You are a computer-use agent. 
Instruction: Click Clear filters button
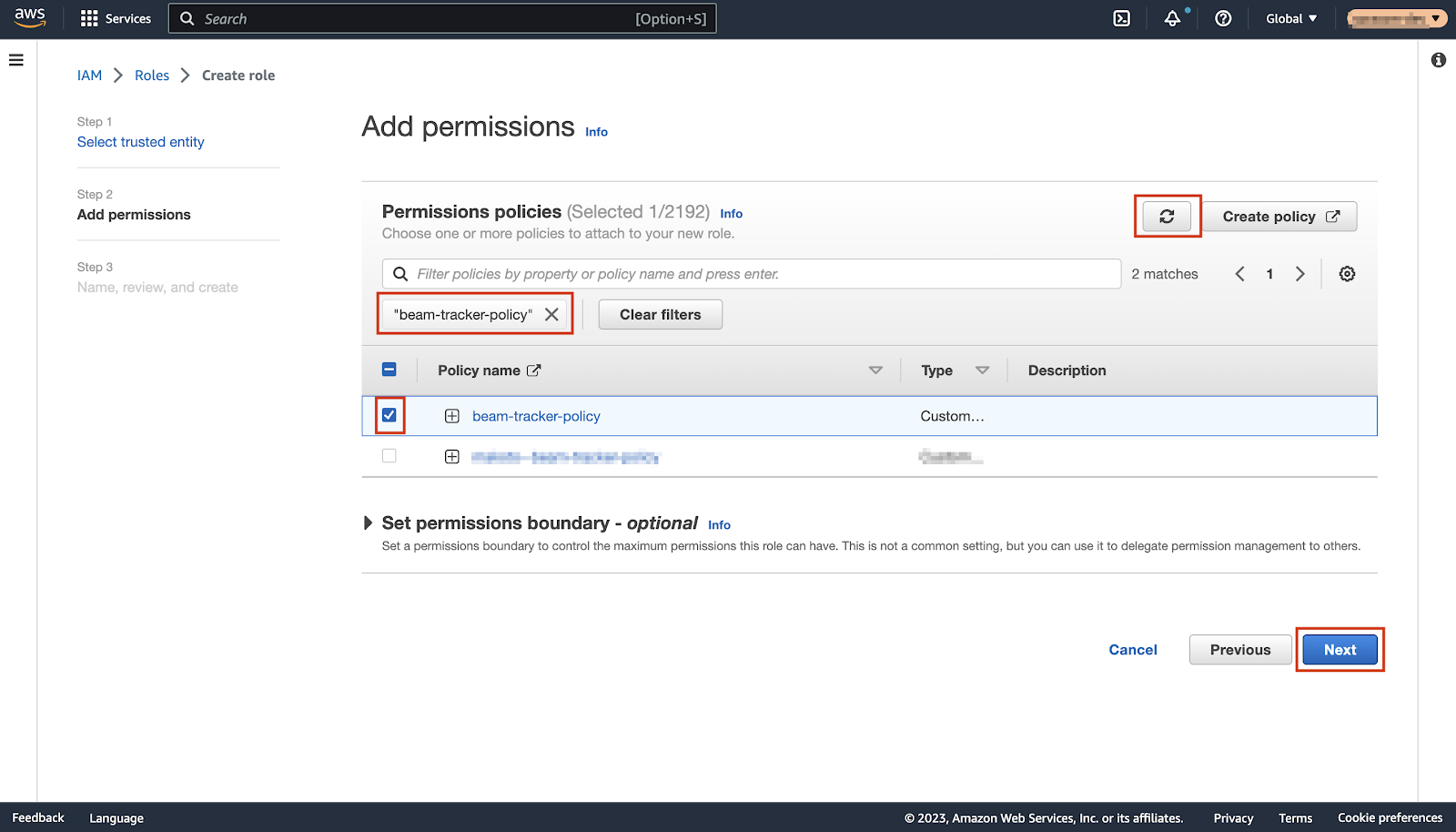660,315
